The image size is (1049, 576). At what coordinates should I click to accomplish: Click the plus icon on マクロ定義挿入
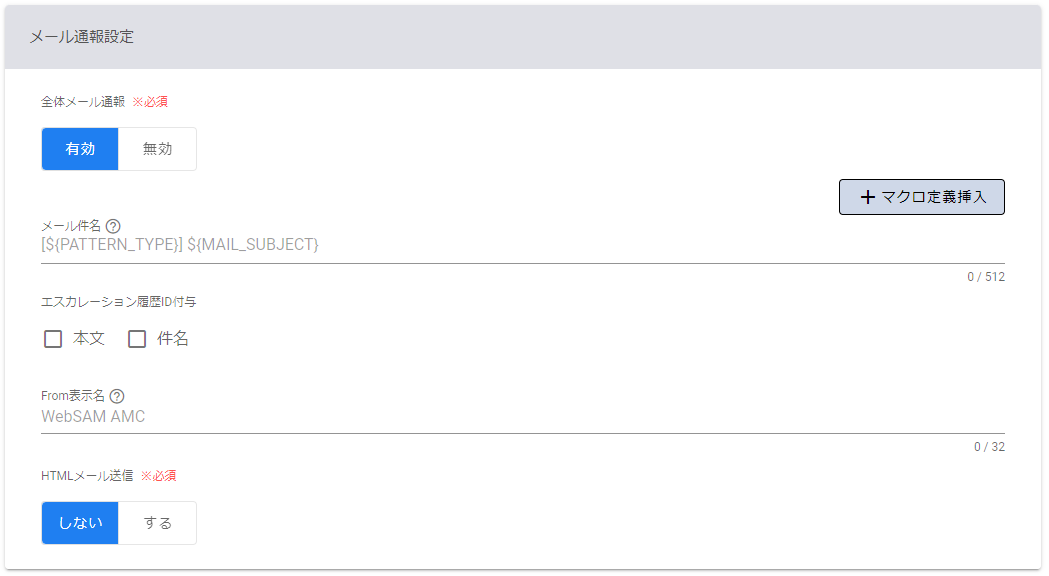point(867,197)
